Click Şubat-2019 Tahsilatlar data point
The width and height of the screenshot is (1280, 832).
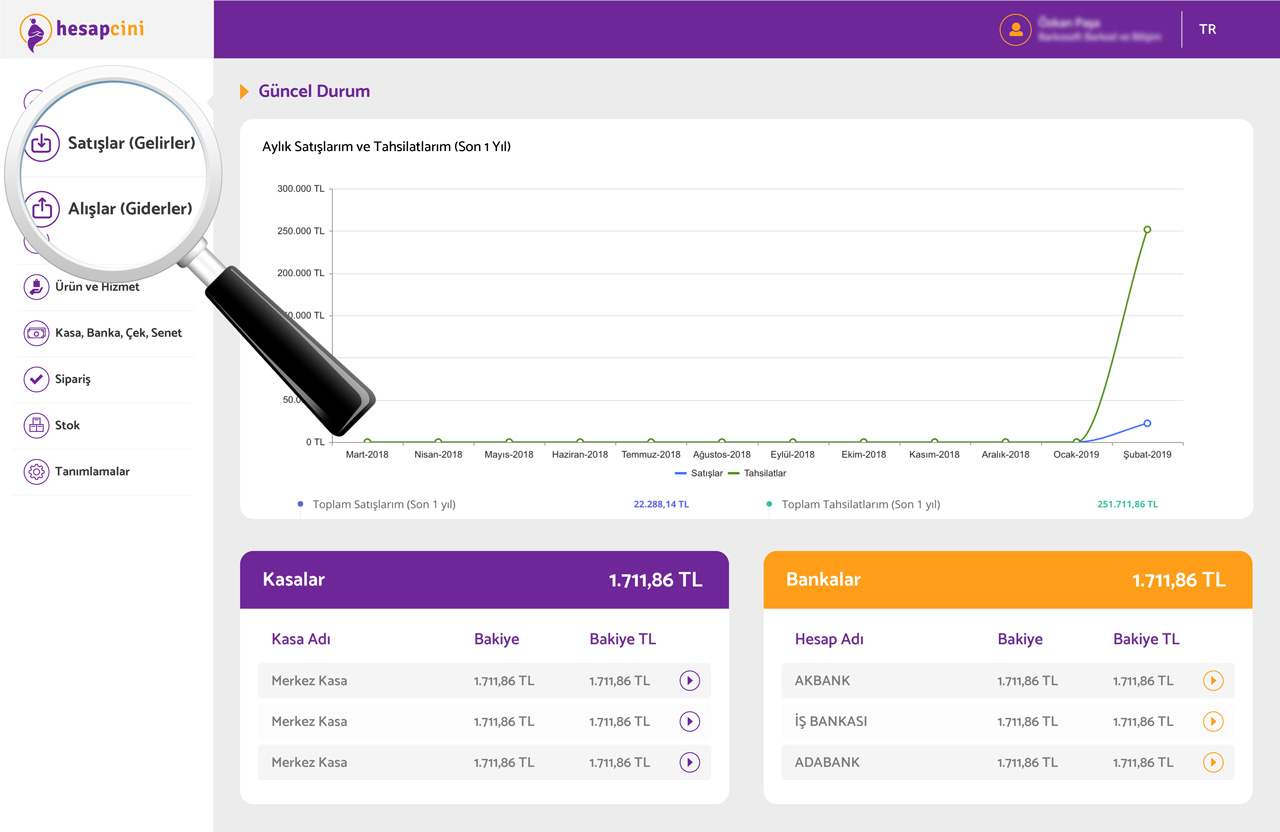[x=1147, y=229]
